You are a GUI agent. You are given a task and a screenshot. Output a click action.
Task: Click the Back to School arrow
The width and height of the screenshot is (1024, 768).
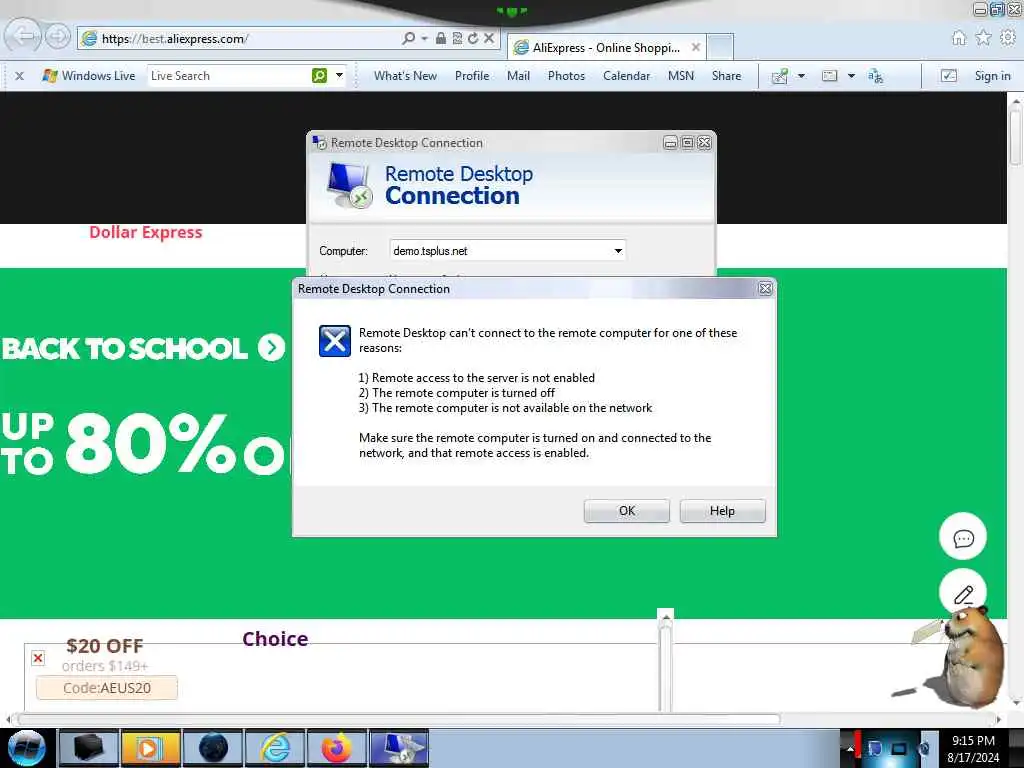click(x=272, y=347)
